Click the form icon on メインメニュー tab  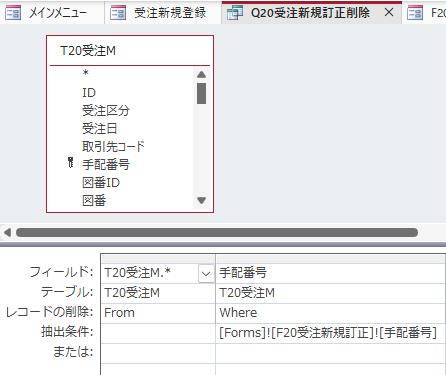point(13,13)
